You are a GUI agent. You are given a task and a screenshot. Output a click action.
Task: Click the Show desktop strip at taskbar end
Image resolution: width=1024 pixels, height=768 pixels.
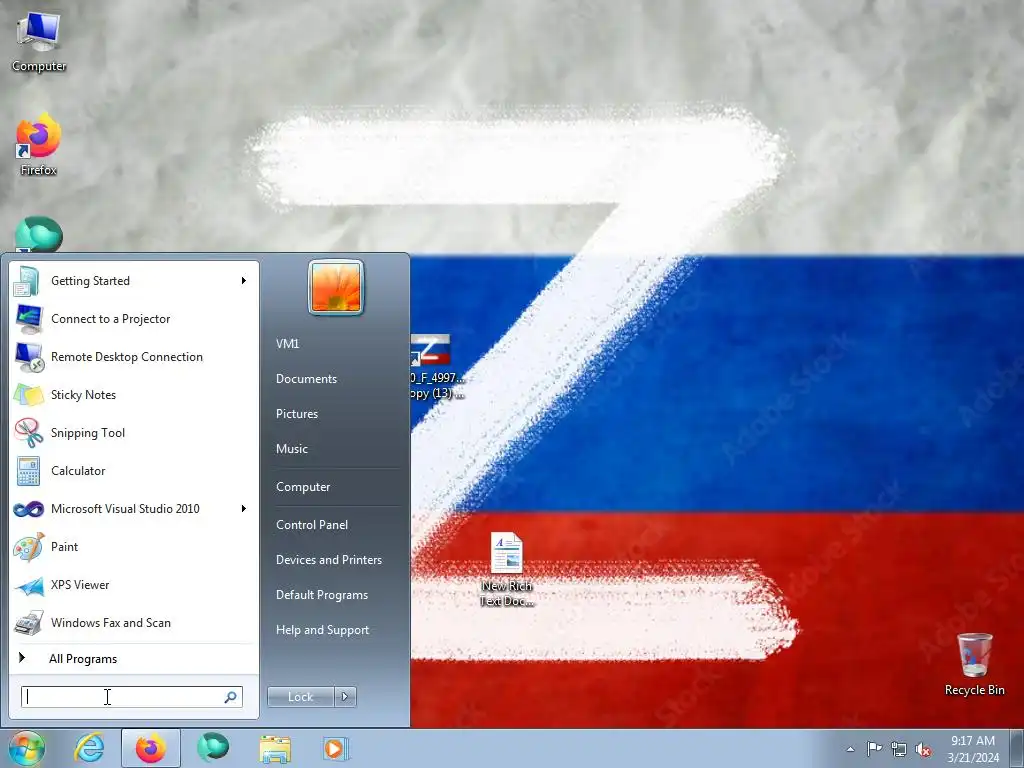1017,748
